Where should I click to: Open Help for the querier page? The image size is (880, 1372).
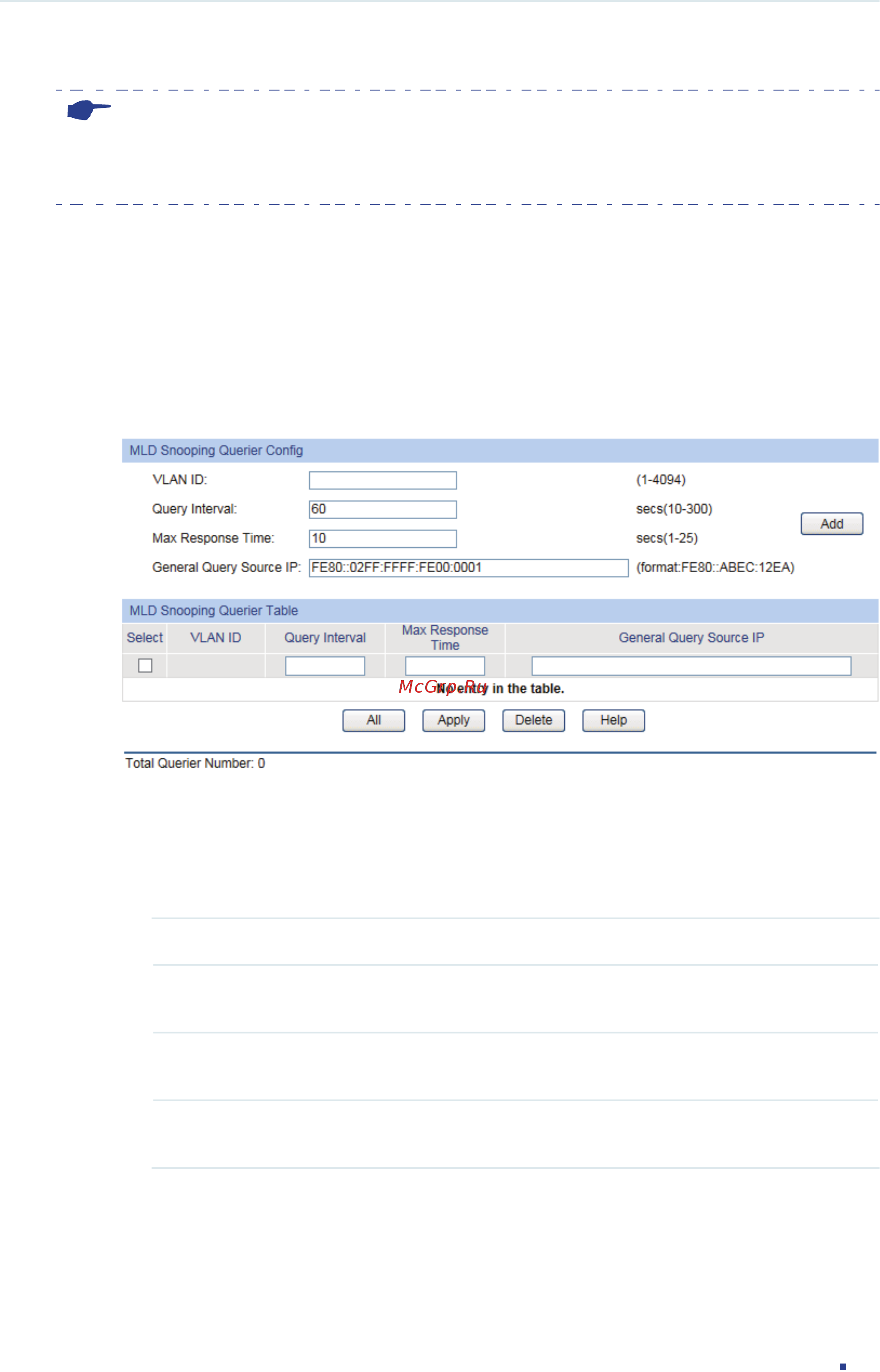[x=614, y=720]
